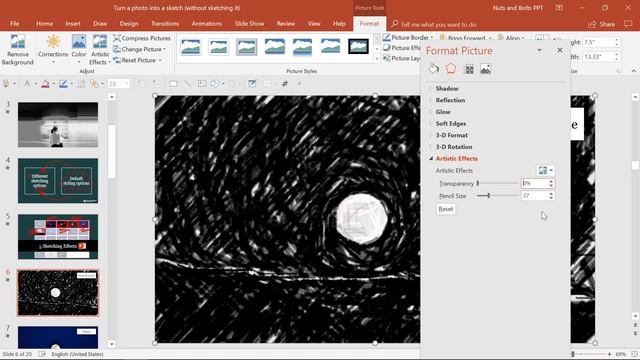The height and width of the screenshot is (360, 640).
Task: Switch to the Slide Show tab
Action: click(249, 24)
